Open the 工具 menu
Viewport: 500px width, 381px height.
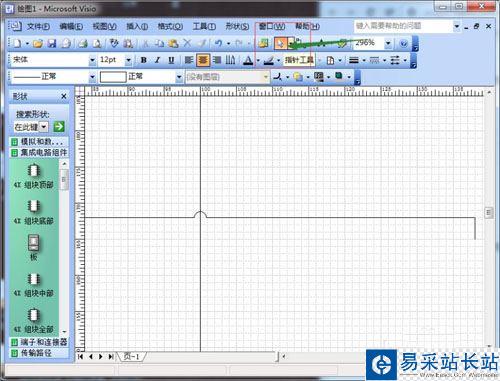pyautogui.click(x=204, y=26)
